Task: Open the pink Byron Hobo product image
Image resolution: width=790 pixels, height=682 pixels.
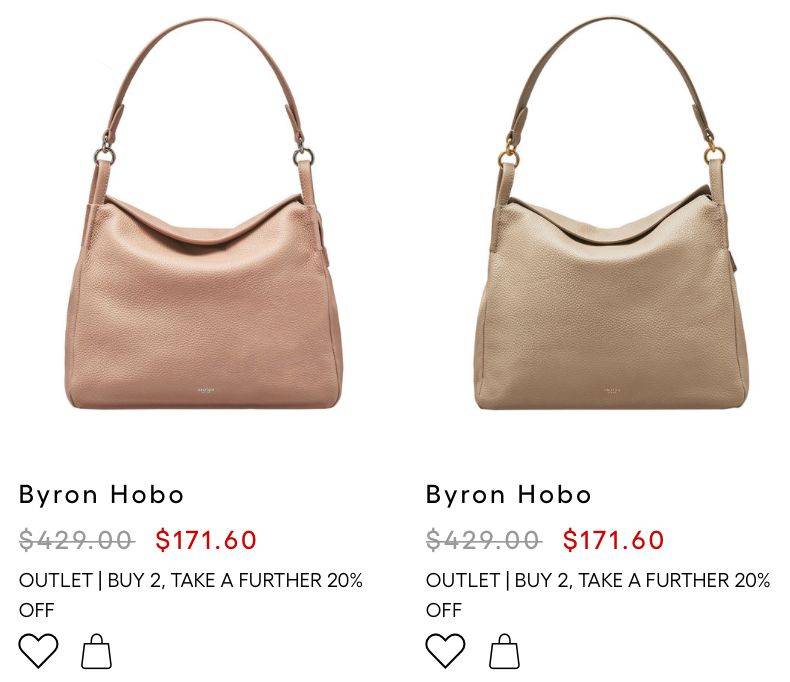Action: [x=204, y=214]
